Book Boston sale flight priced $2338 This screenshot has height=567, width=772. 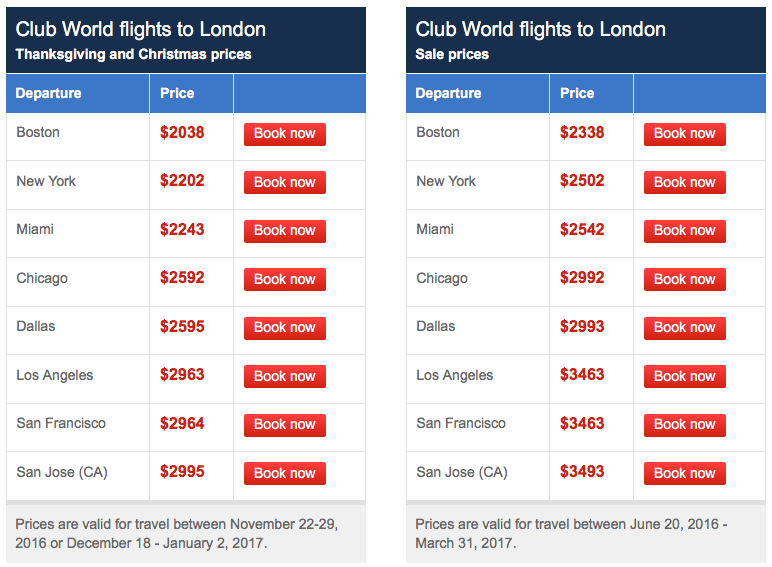click(684, 134)
